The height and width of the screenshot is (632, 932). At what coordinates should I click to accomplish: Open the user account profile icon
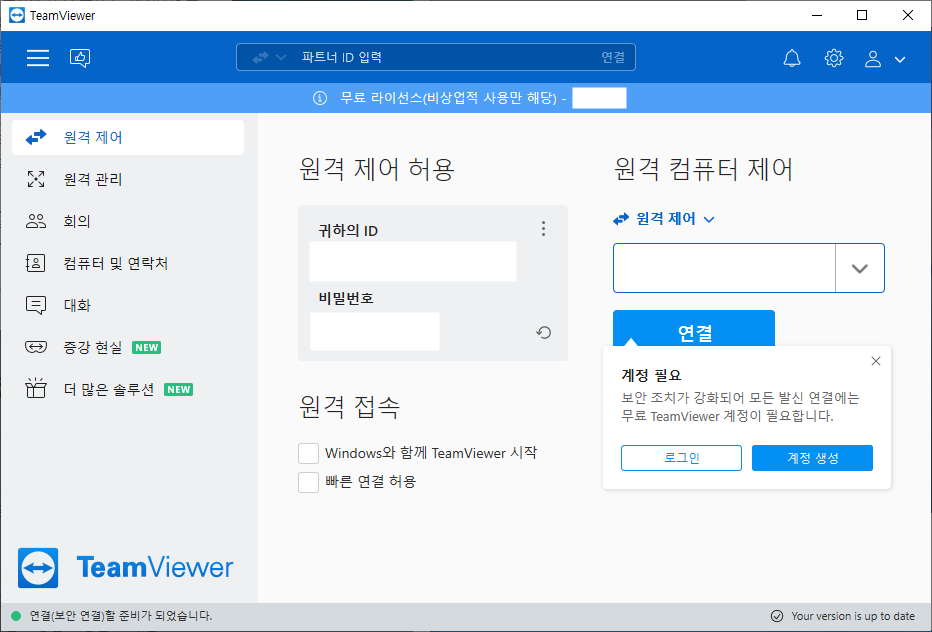(873, 58)
